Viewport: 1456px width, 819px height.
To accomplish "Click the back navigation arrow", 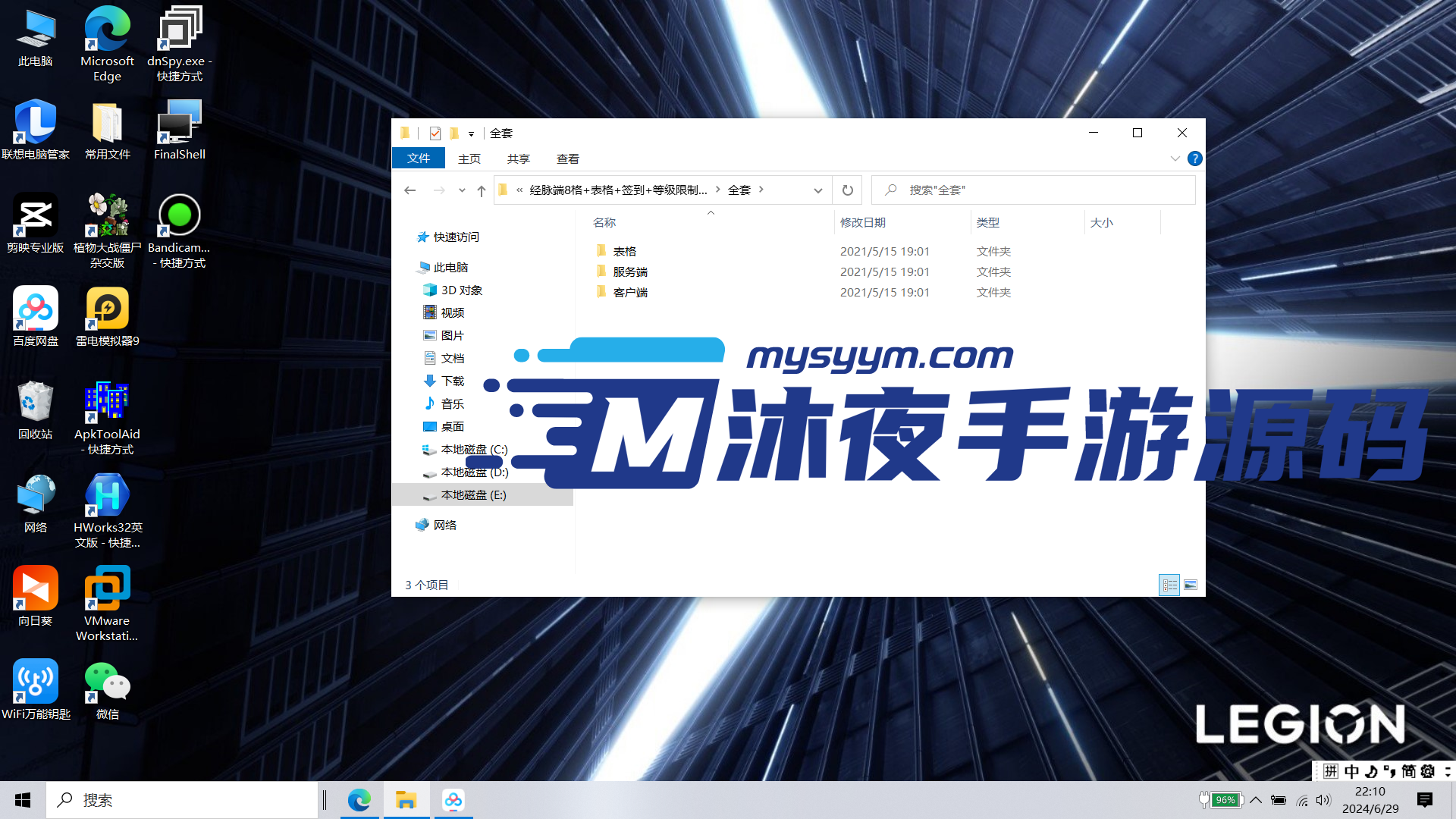I will pos(410,190).
